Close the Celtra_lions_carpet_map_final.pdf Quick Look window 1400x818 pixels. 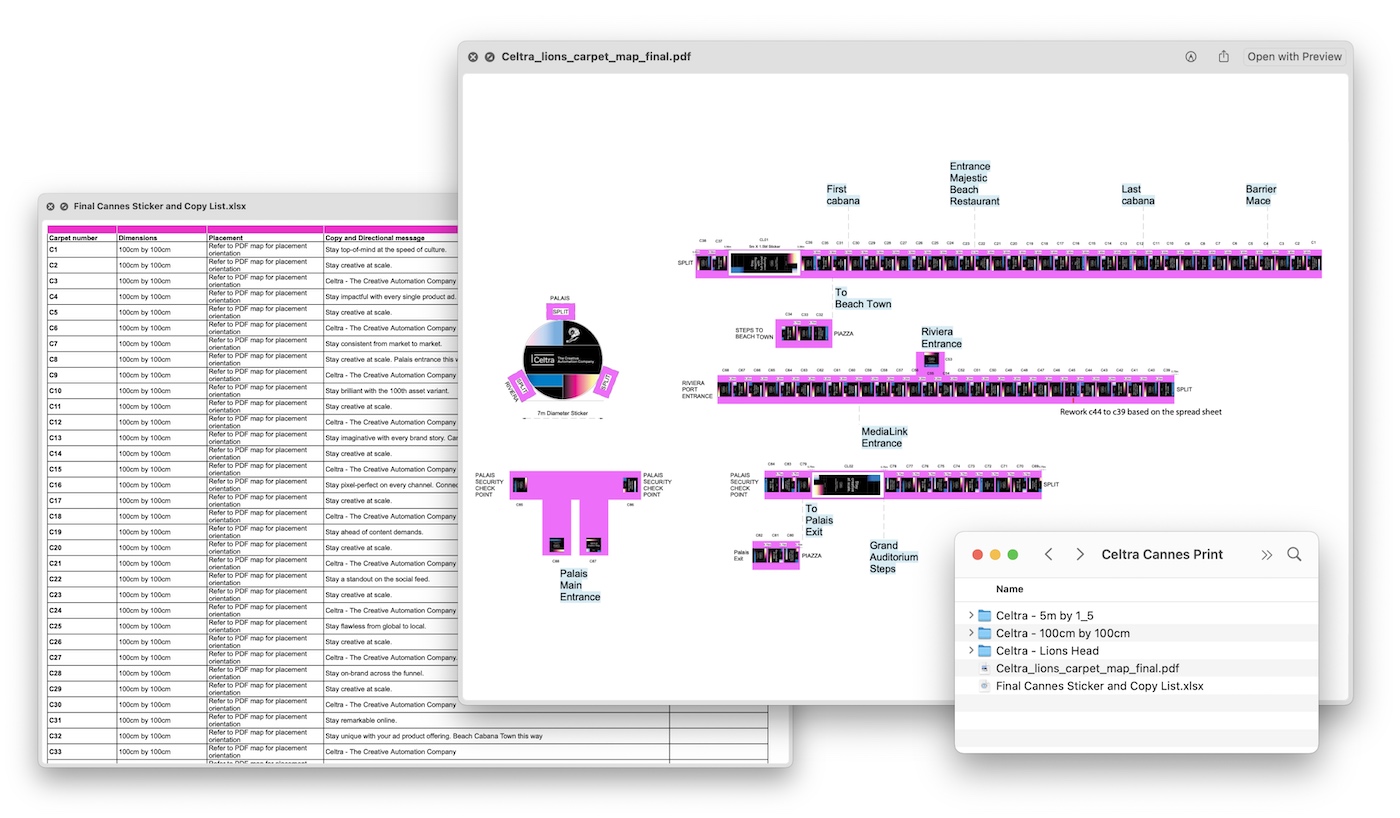(x=473, y=57)
